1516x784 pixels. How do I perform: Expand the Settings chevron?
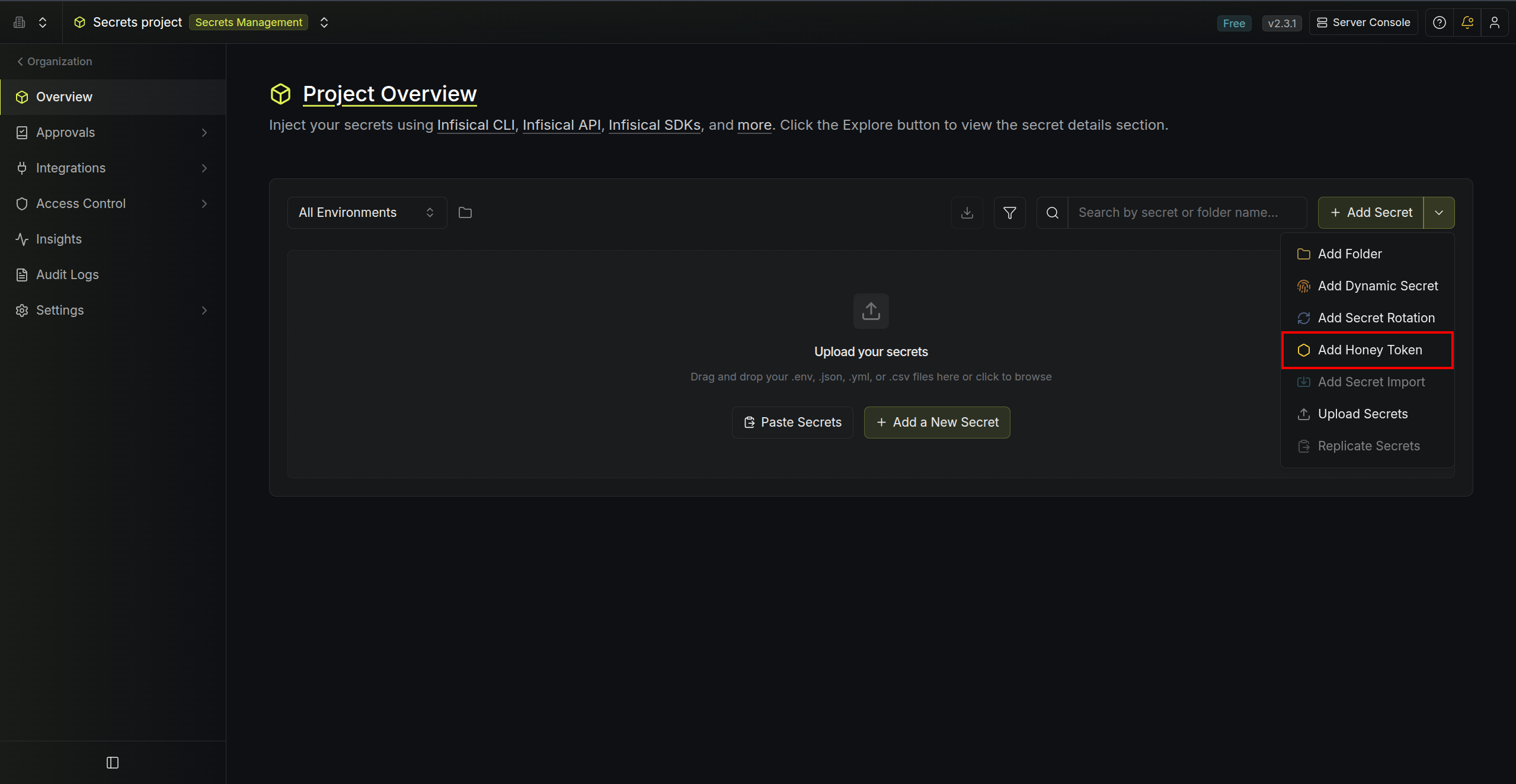pyautogui.click(x=204, y=311)
